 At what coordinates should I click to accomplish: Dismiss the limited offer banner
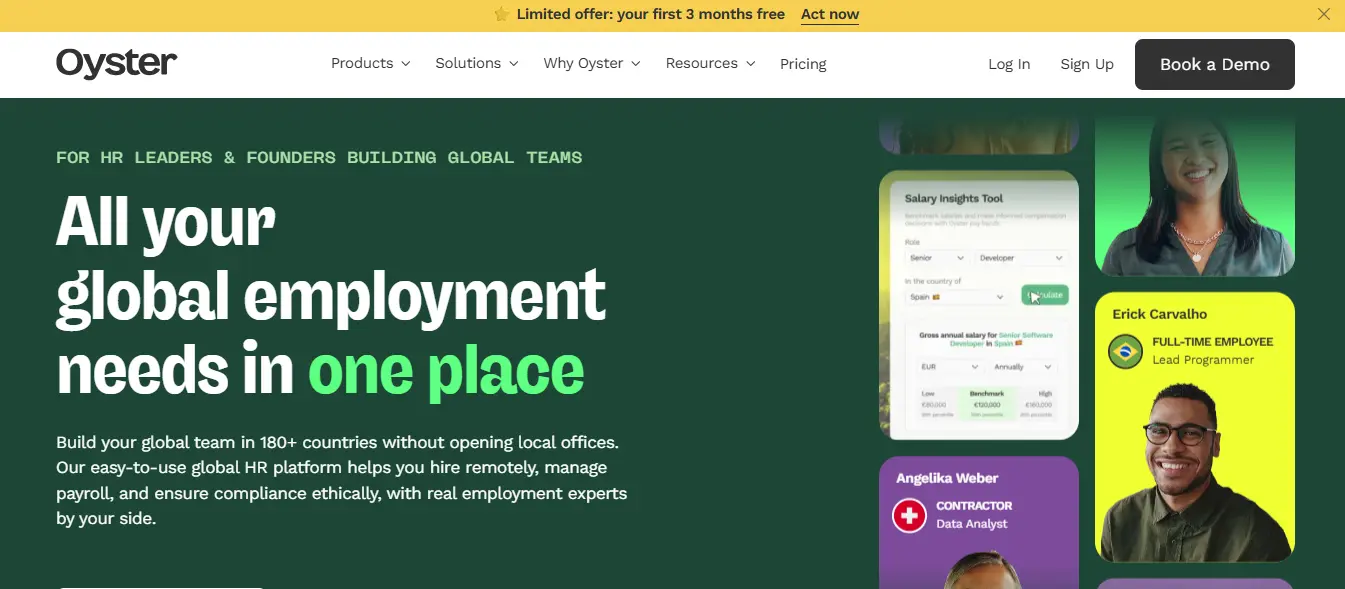(1323, 14)
